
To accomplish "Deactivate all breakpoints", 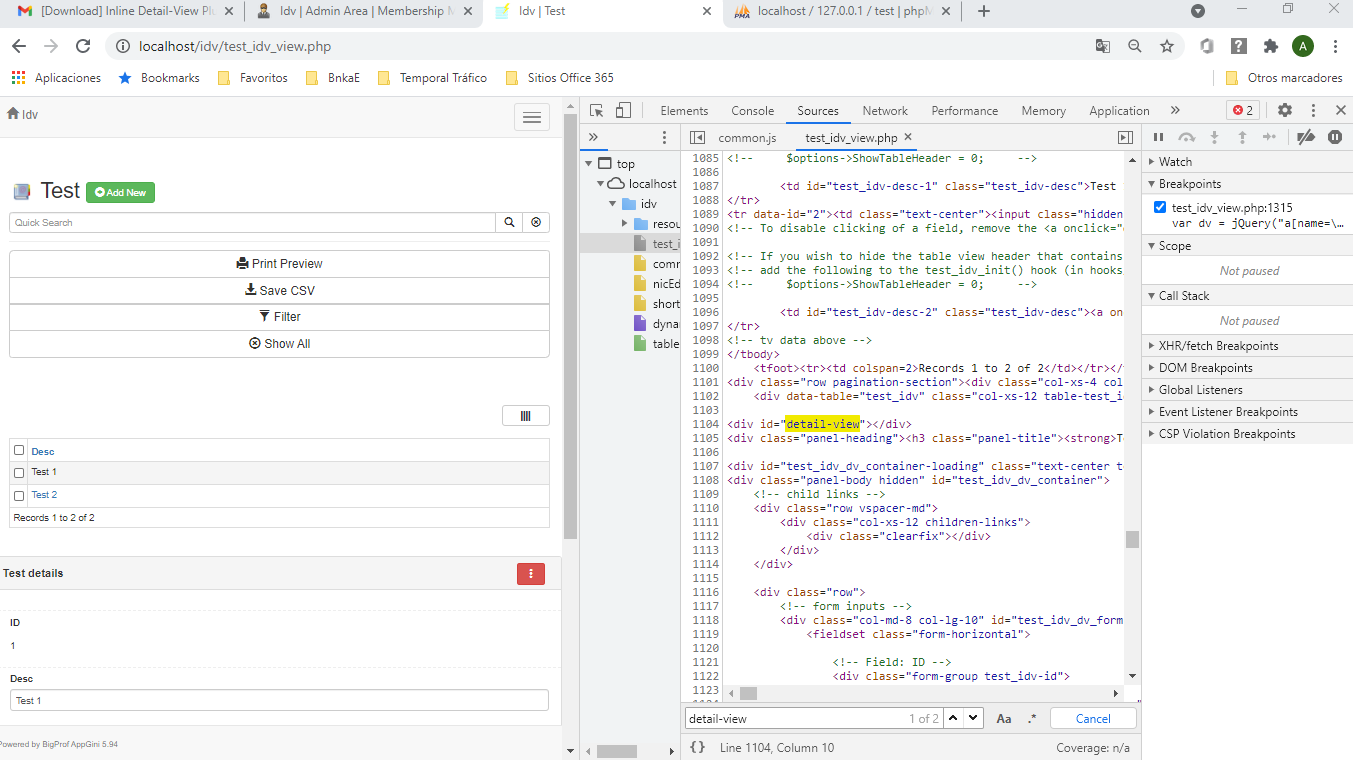I will [x=1306, y=137].
